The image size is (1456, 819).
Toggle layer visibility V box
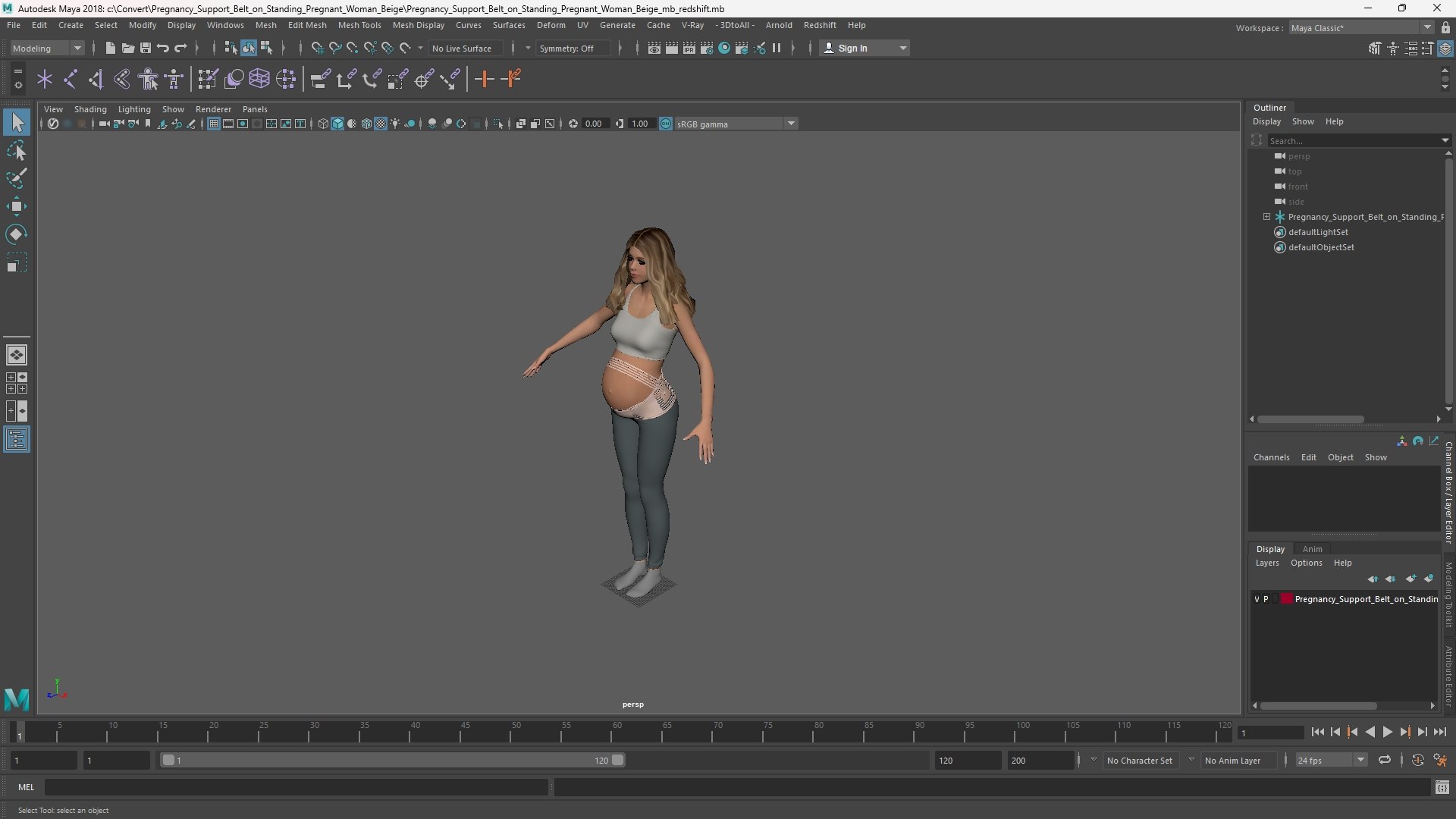pyautogui.click(x=1257, y=599)
